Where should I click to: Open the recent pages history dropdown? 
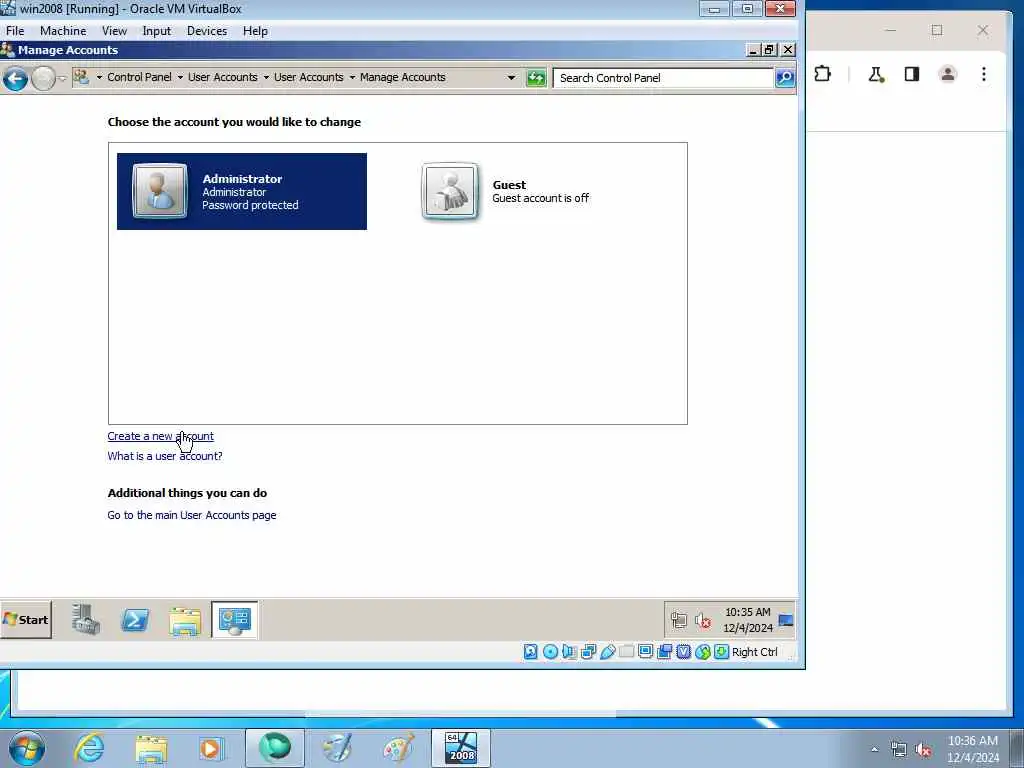tap(63, 79)
